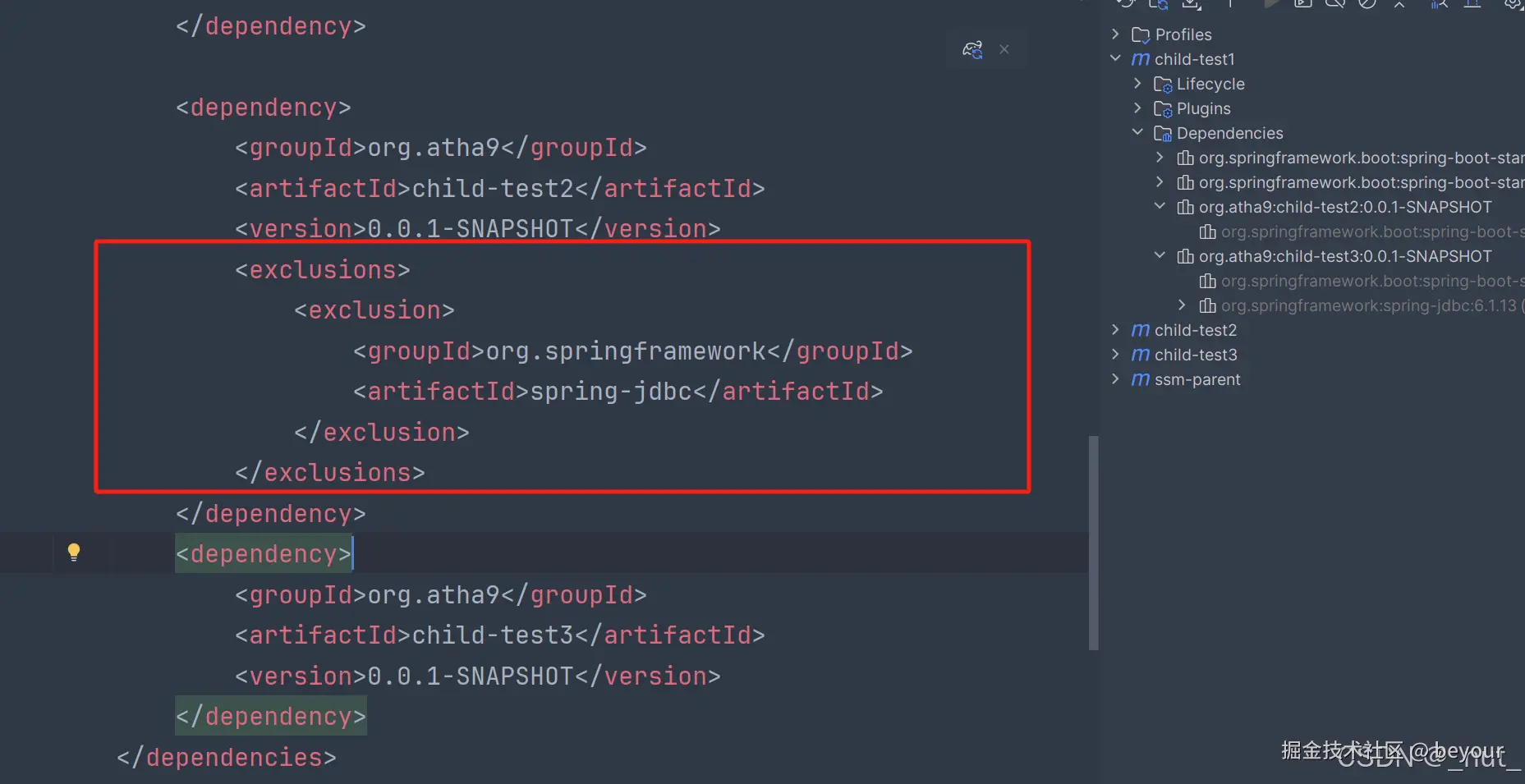Select the Dependencies row label
The height and width of the screenshot is (784, 1525).
(x=1230, y=133)
